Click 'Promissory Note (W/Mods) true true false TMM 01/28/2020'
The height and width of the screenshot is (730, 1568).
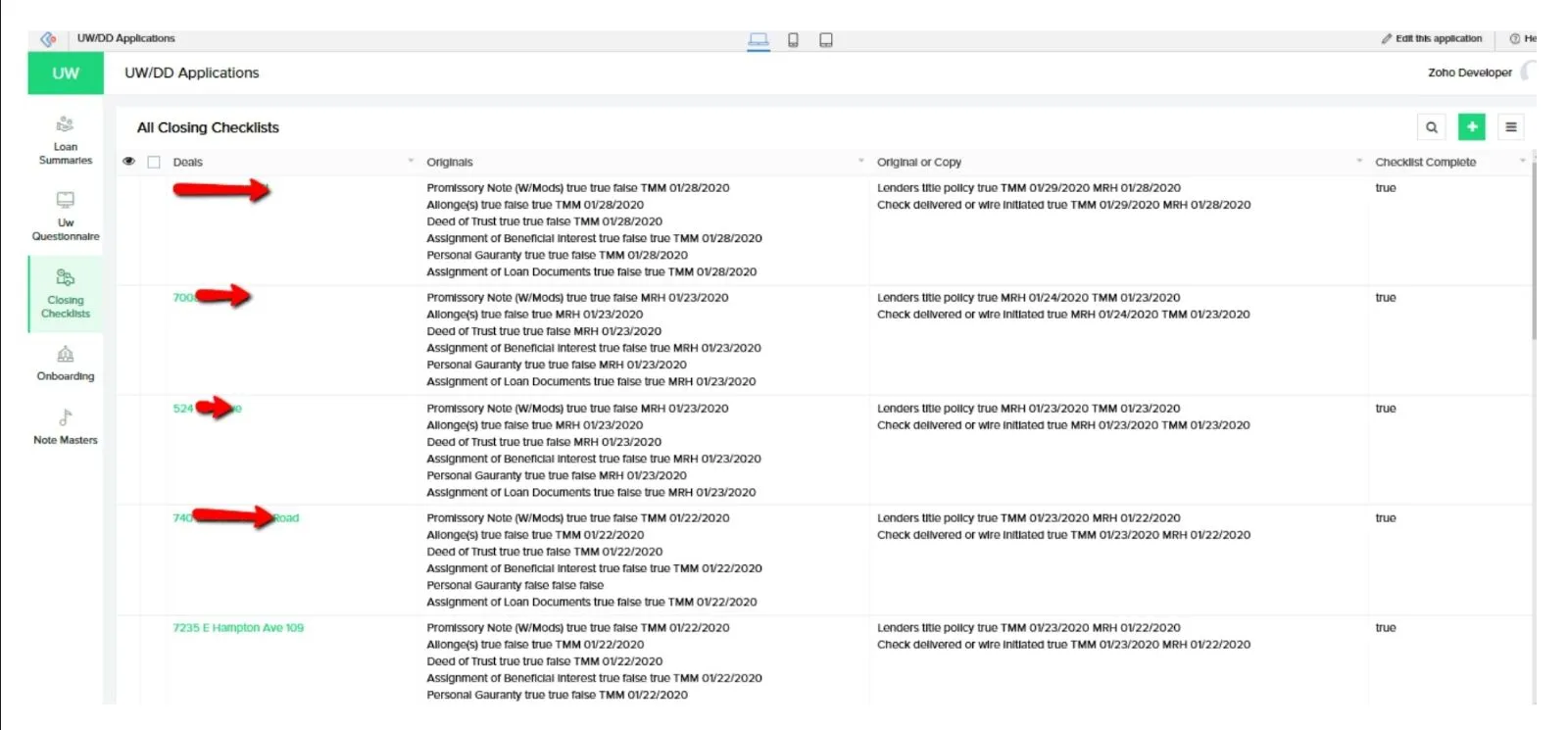pyautogui.click(x=578, y=188)
